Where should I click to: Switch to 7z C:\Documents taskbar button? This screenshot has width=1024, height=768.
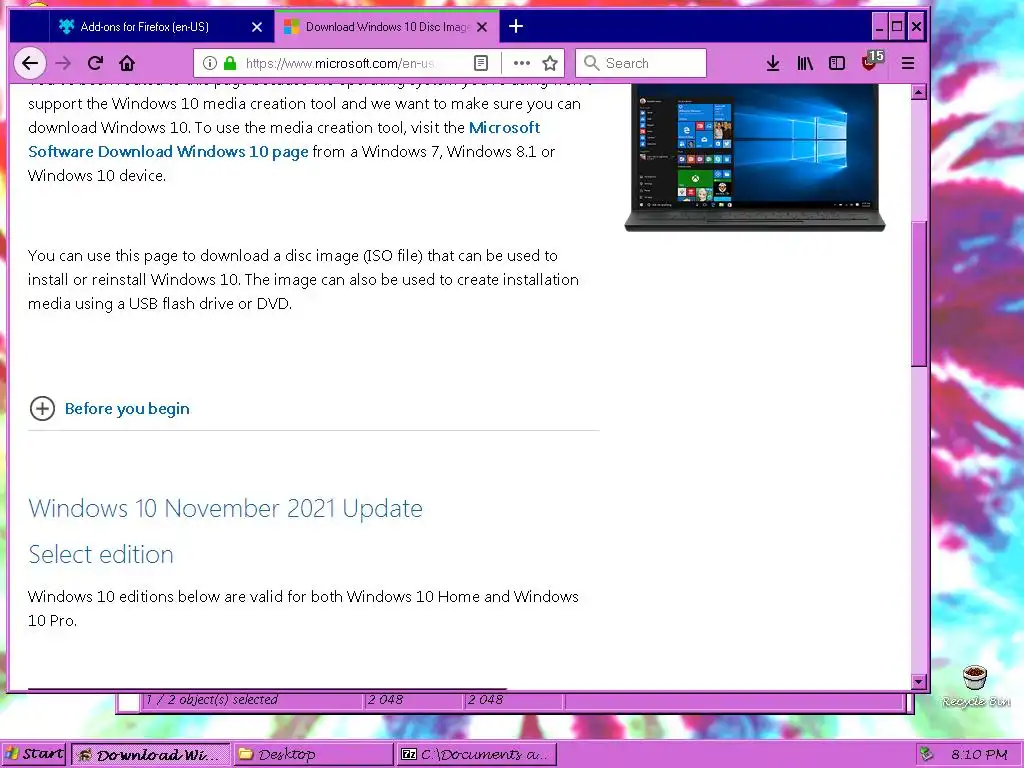tap(476, 754)
